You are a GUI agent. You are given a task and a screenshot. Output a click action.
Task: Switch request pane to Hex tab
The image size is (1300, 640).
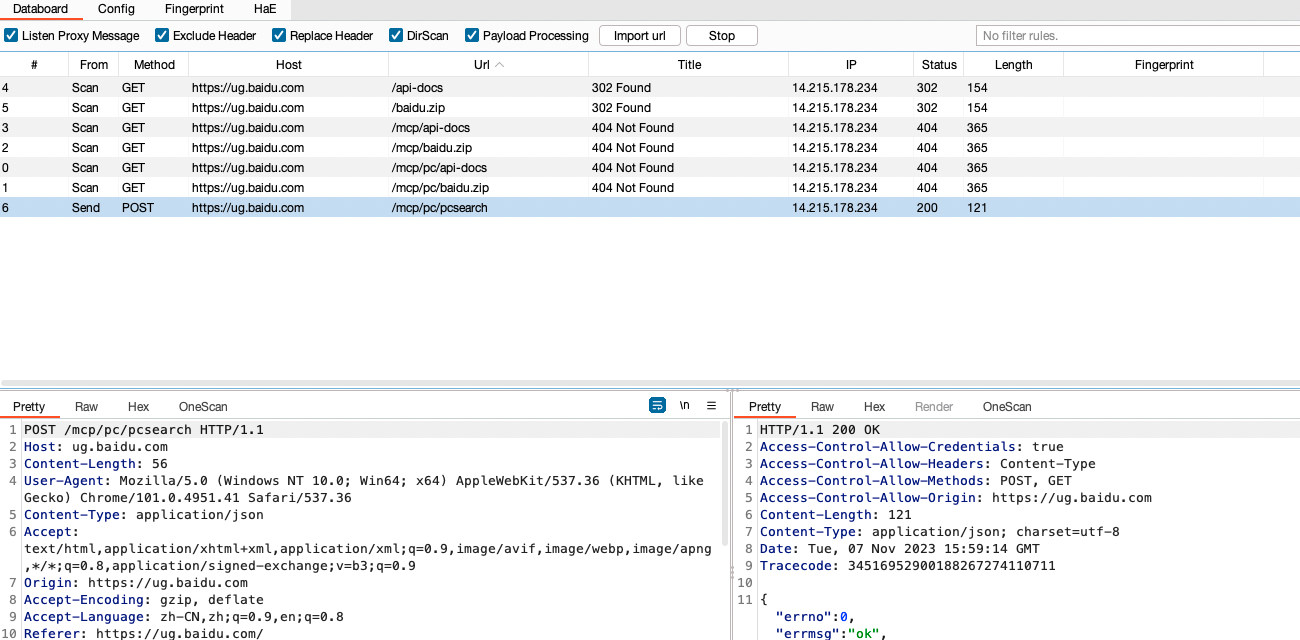[139, 406]
